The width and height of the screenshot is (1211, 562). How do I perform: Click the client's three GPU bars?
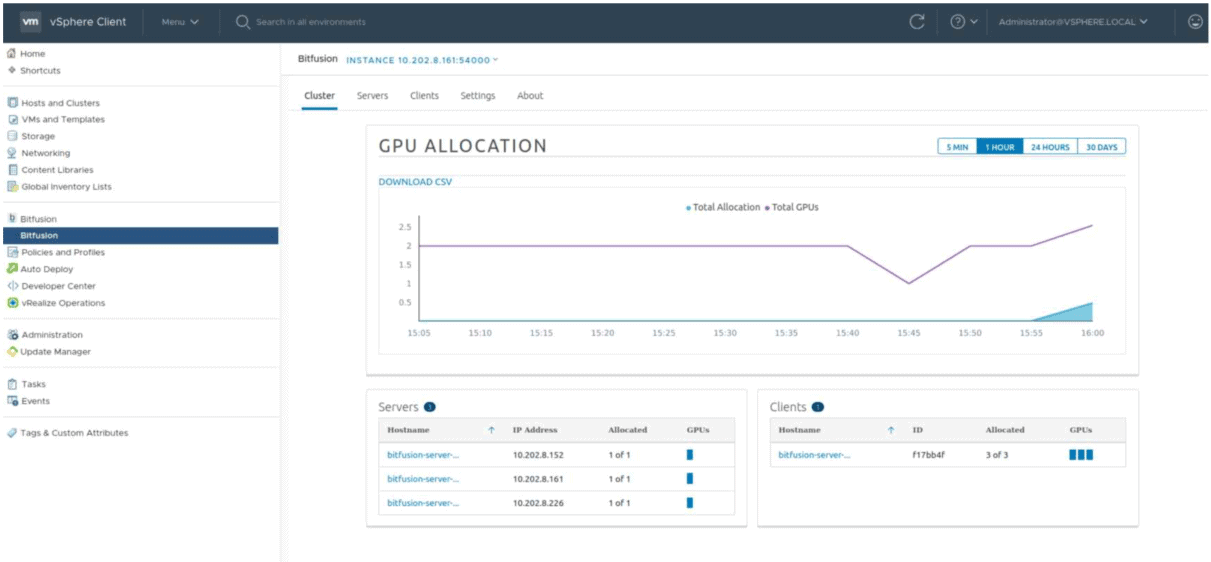(1082, 455)
